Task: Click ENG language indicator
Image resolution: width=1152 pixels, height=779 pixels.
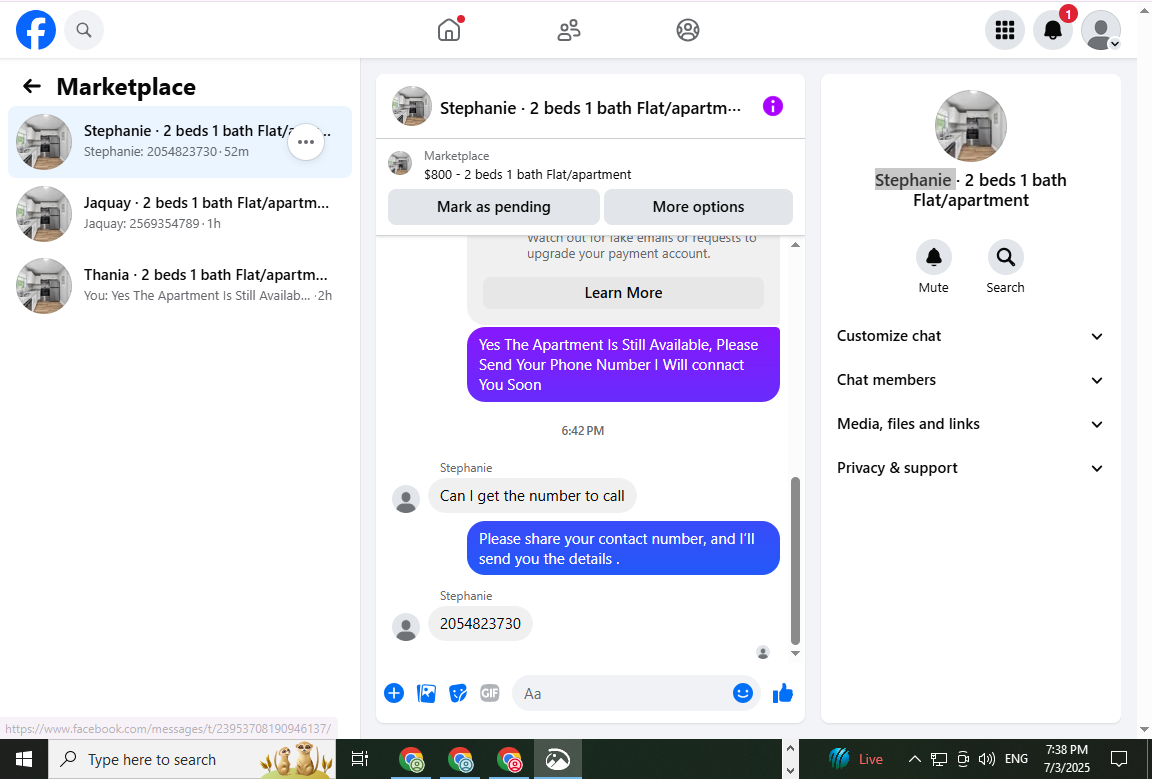Action: pyautogui.click(x=1016, y=759)
